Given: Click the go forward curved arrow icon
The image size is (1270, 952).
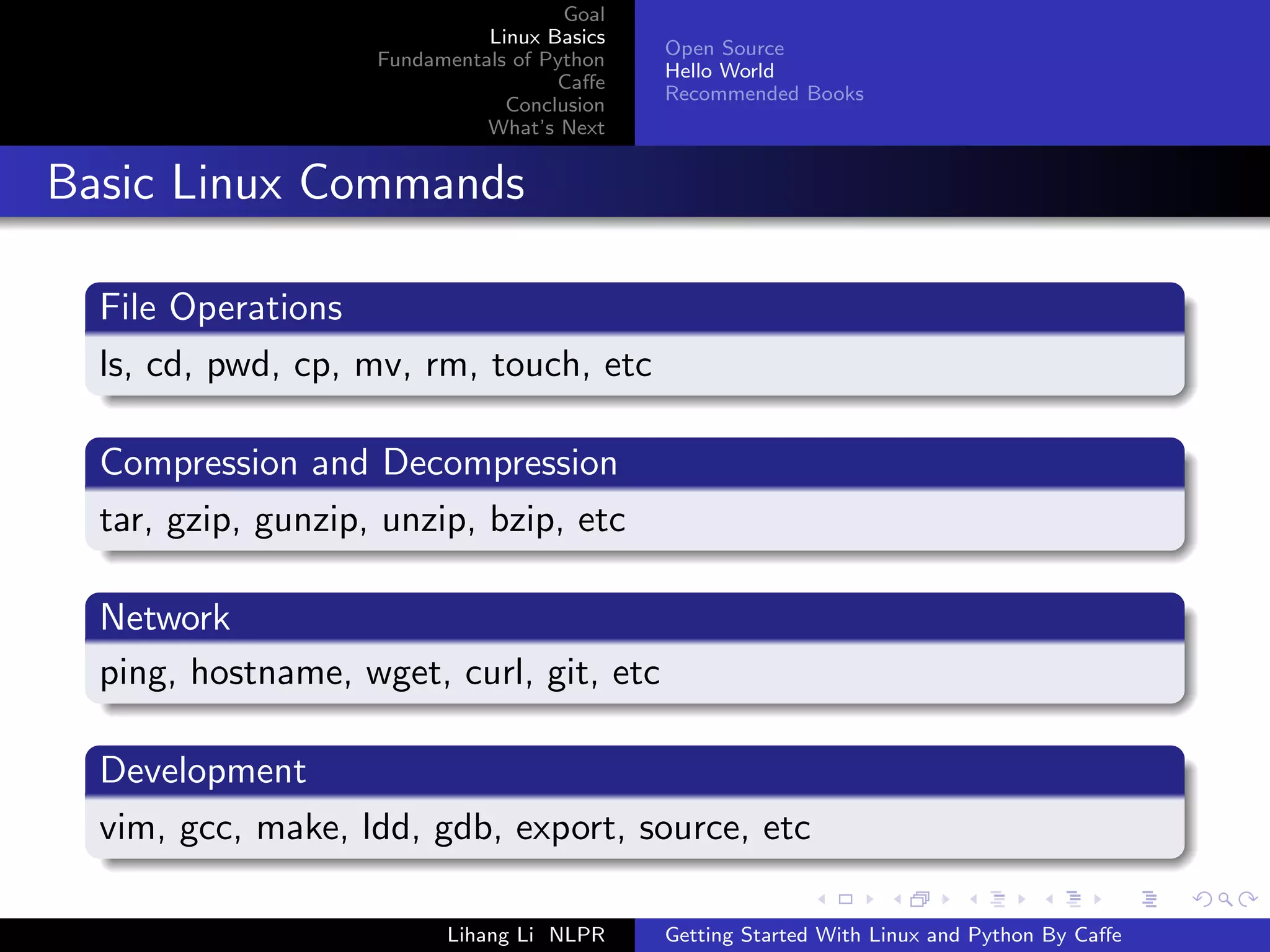Looking at the screenshot, I should (1248, 899).
